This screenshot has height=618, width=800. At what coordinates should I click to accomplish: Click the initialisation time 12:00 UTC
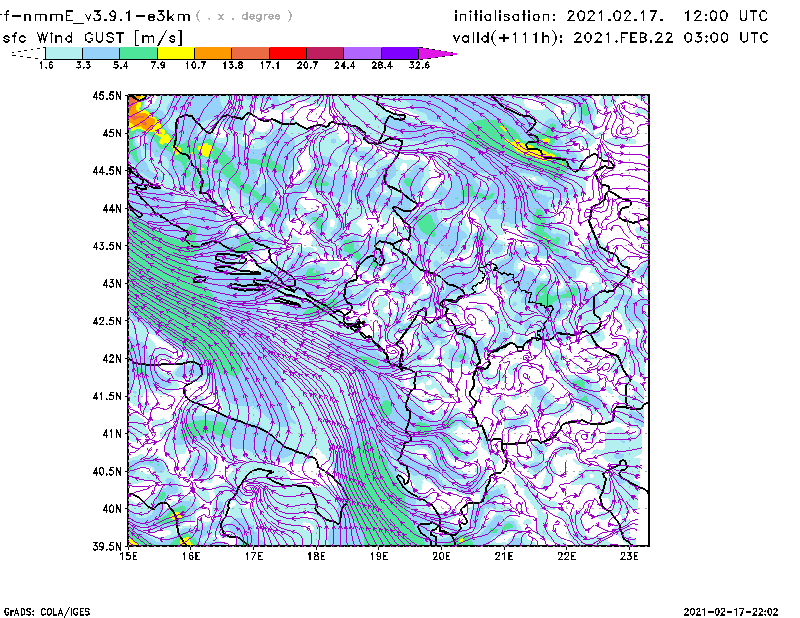[x=726, y=16]
